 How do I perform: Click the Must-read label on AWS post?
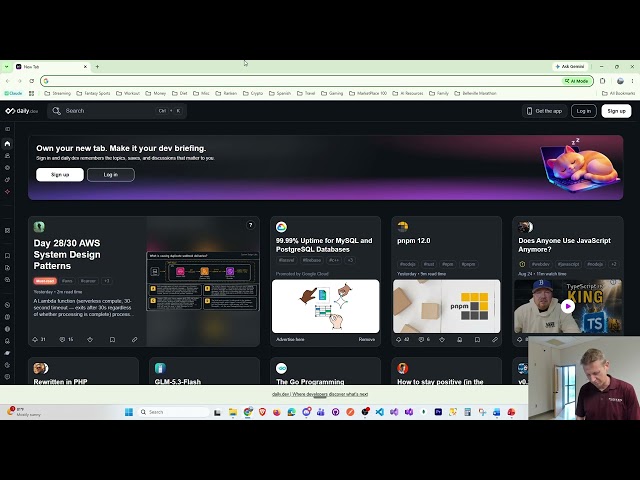coord(45,281)
